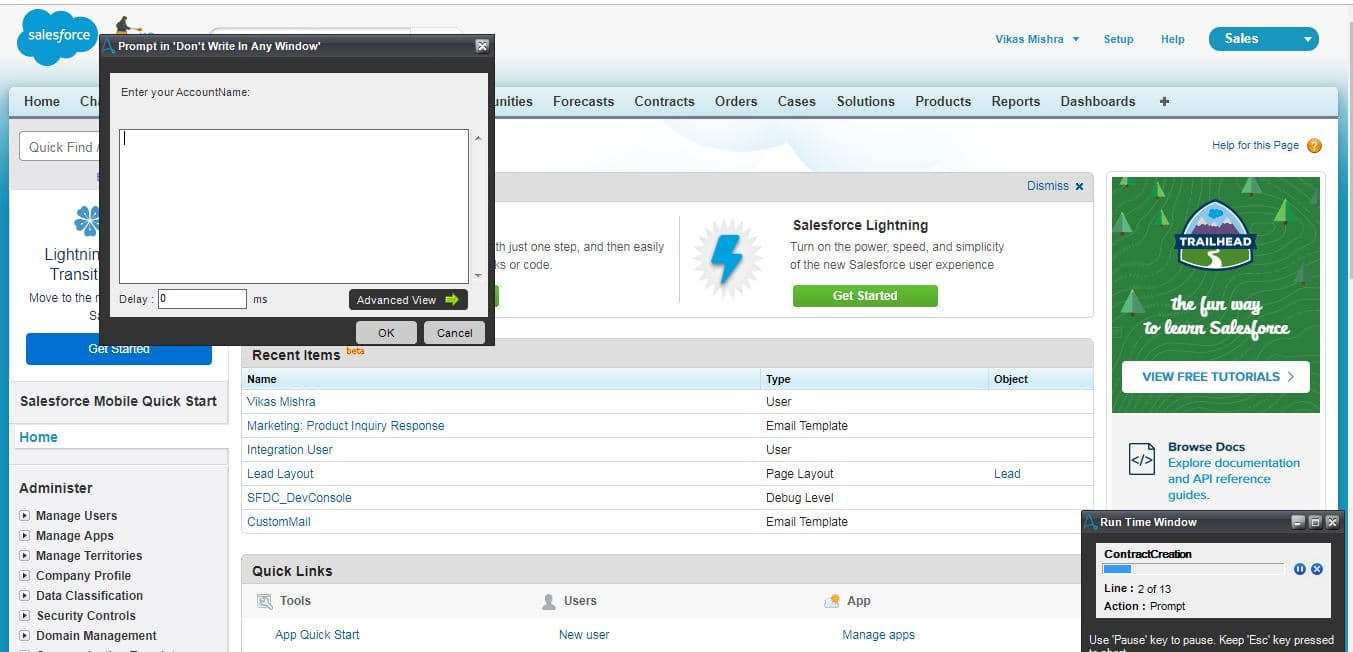Click the blue Get Started button in sidebar
Screen dimensions: 1353x652
click(x=119, y=349)
